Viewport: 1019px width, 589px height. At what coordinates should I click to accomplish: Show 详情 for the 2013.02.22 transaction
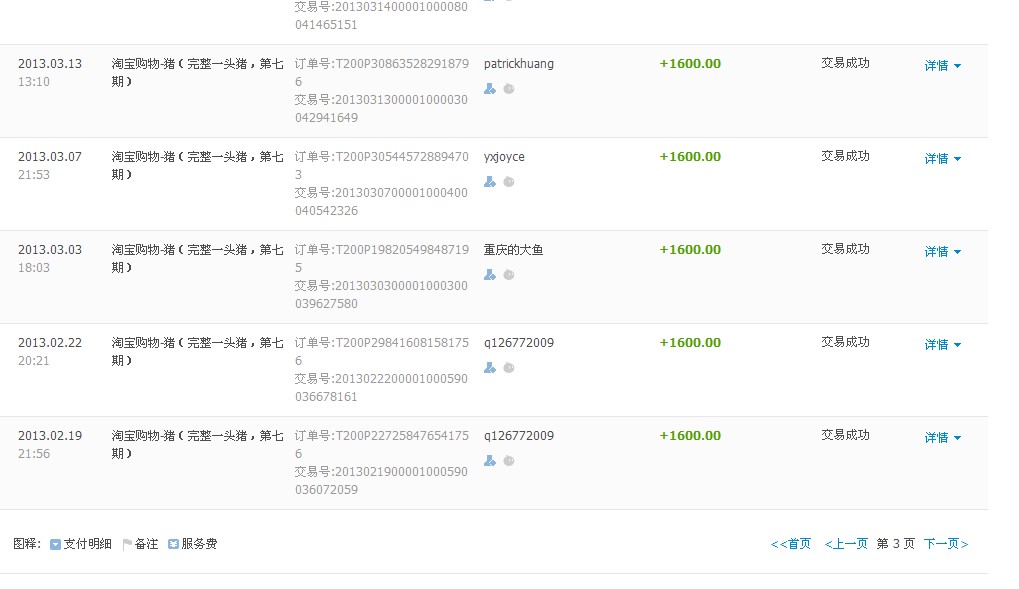(x=942, y=345)
